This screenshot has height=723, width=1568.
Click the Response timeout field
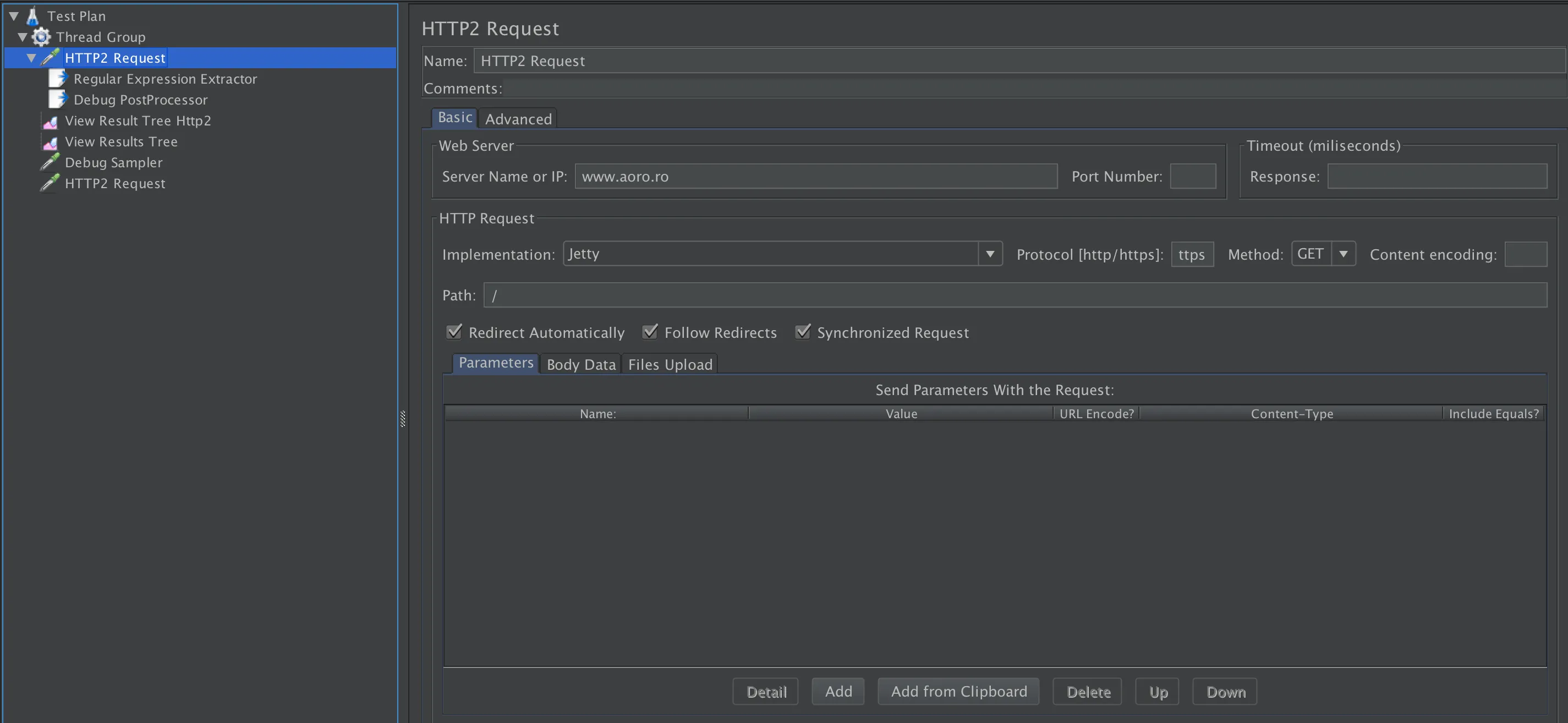(x=1437, y=177)
